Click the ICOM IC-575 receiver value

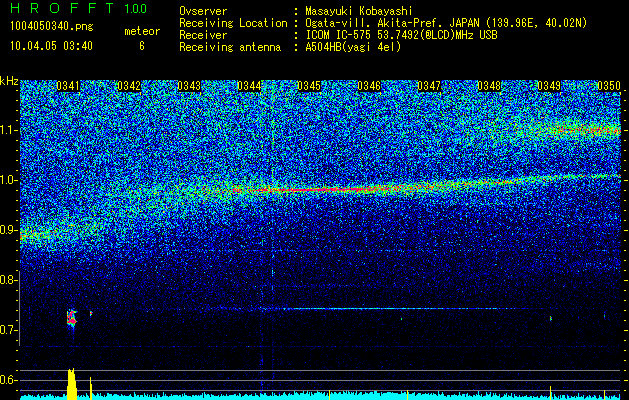401,35
